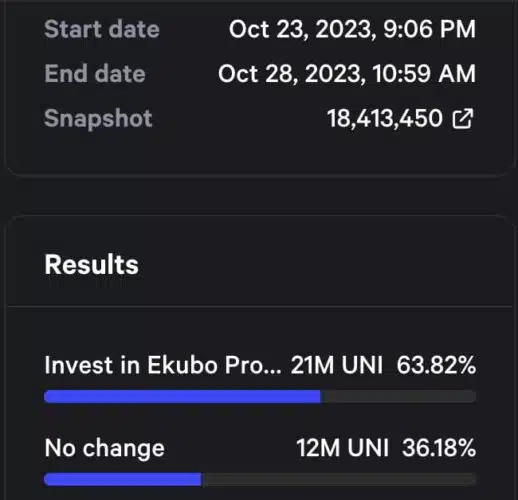Select the Invest in Ekubo Pro... option
This screenshot has width=518, height=500.
pos(163,365)
